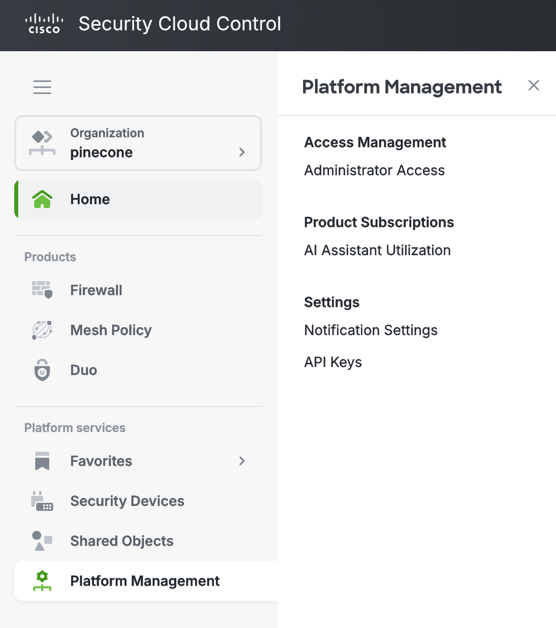Click the Platform Management panel title
This screenshot has height=628, width=556.
point(402,87)
